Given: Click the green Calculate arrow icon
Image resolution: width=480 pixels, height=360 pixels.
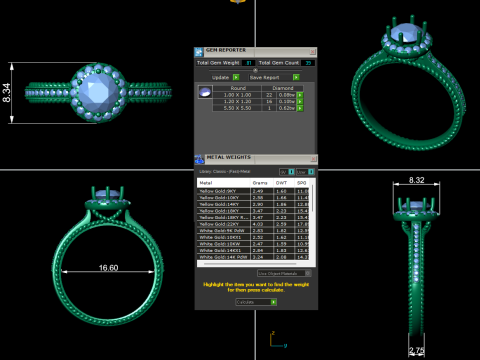Looking at the screenshot, I should point(273,302).
